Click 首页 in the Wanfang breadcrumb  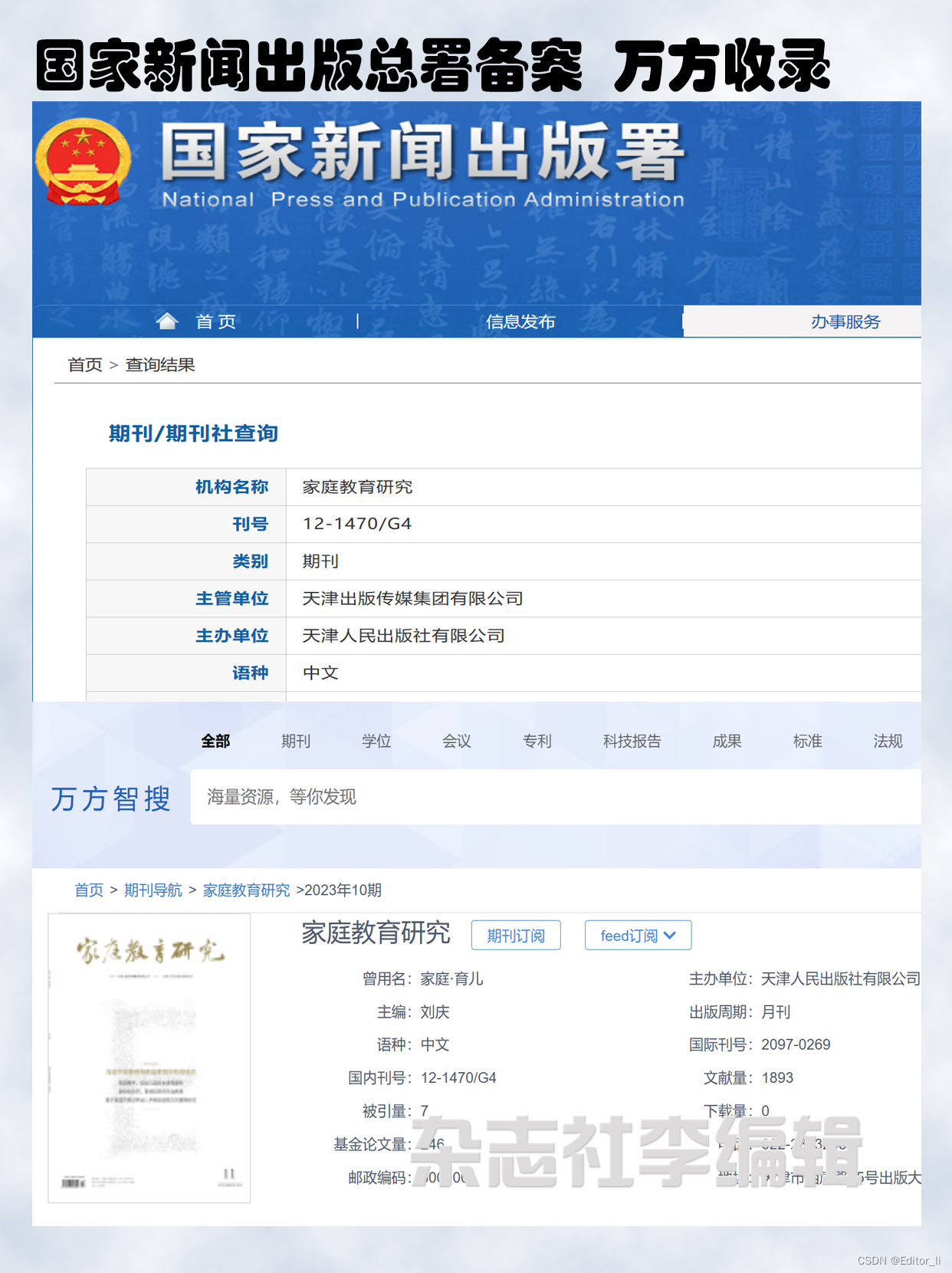[x=89, y=890]
